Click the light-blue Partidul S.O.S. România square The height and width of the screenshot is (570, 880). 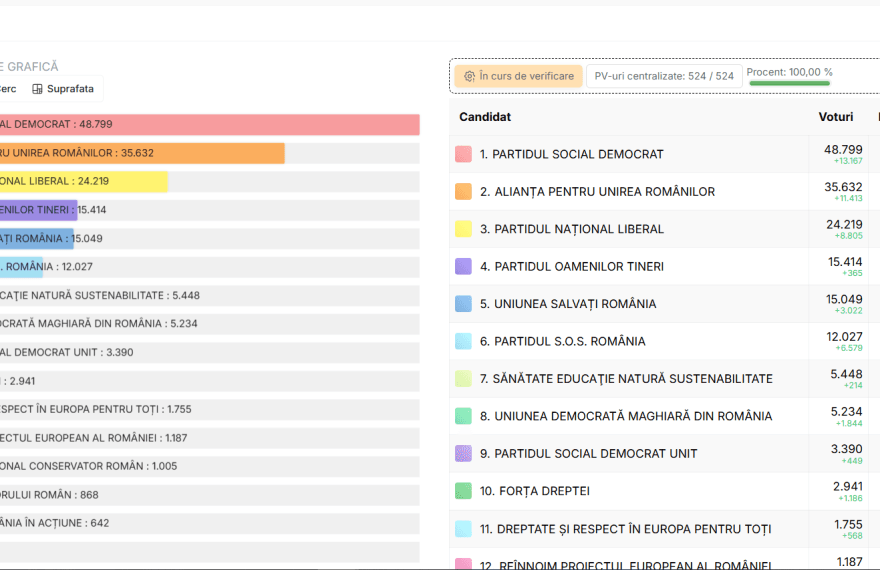click(463, 341)
